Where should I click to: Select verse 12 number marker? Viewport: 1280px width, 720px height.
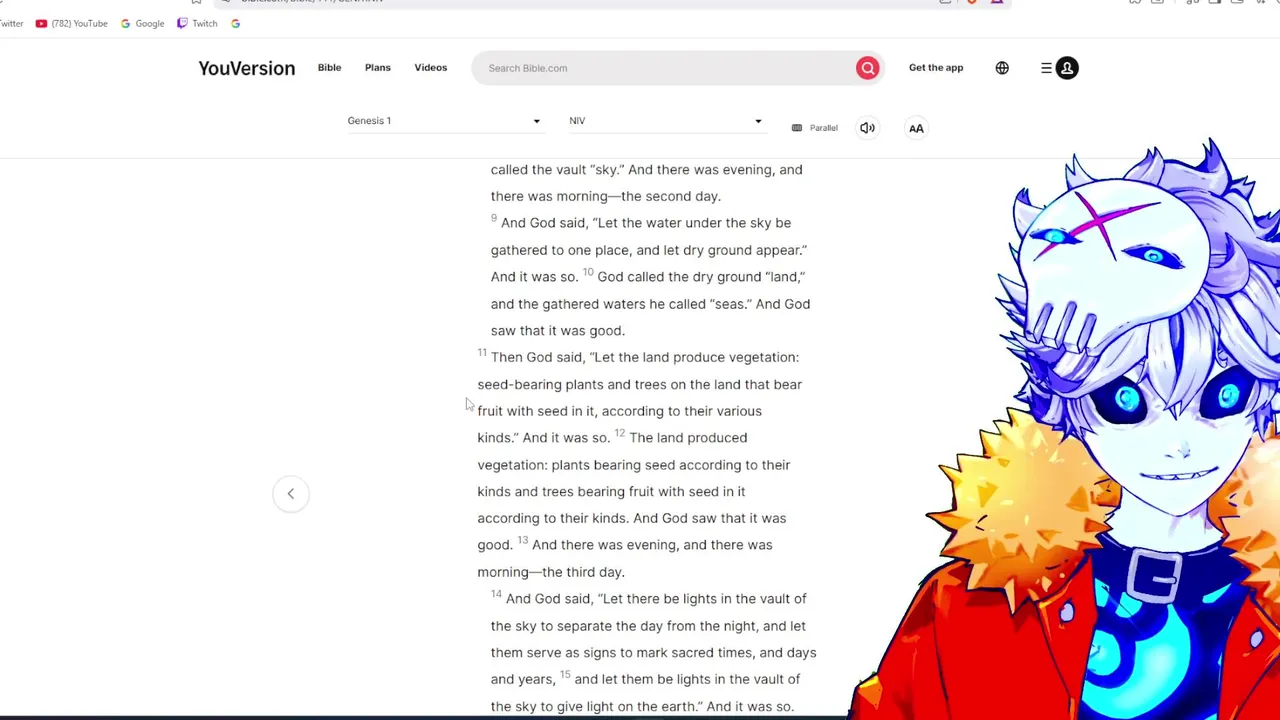click(x=620, y=433)
